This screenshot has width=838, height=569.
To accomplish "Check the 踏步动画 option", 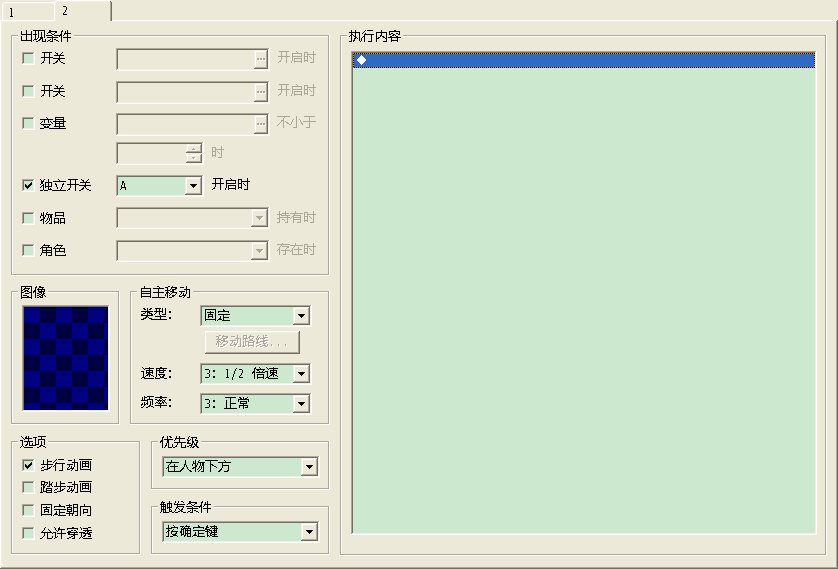I will pos(28,487).
